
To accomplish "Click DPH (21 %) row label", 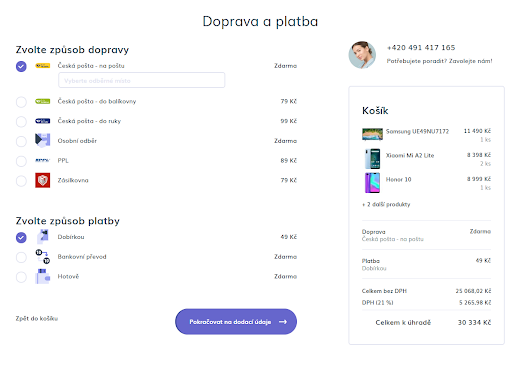I will click(x=378, y=302).
